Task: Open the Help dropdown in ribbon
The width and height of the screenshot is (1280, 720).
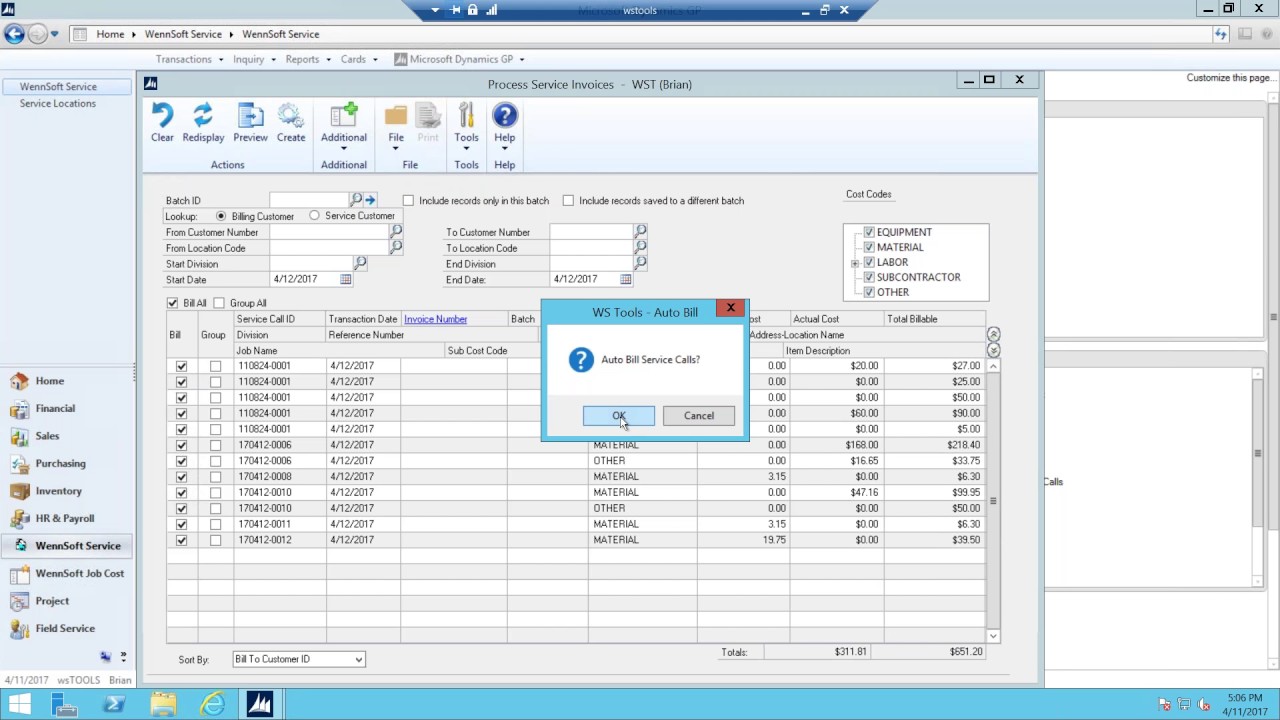Action: coord(505,148)
